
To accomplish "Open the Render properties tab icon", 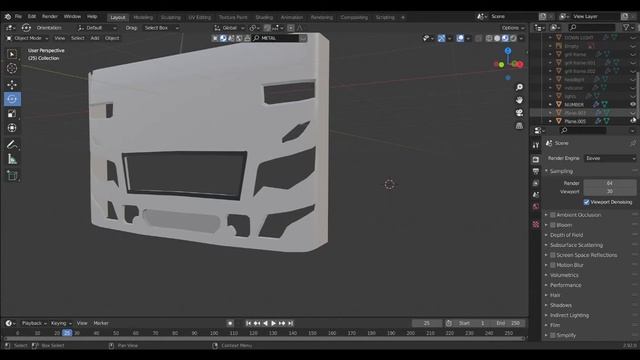I will (x=536, y=160).
